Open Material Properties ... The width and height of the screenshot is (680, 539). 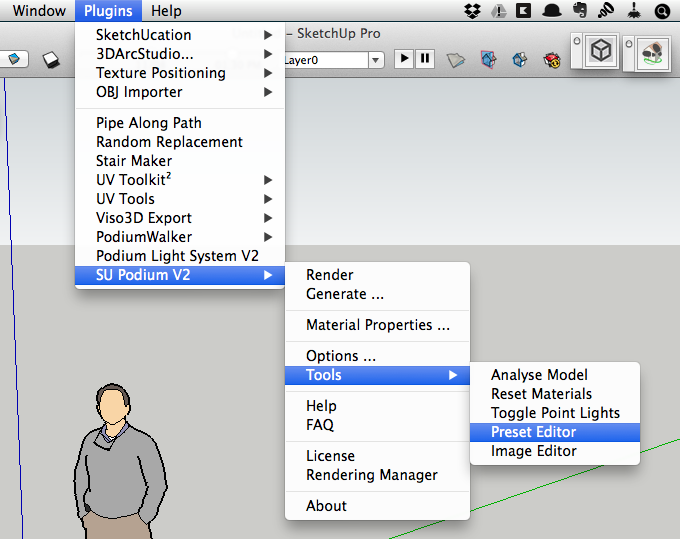(x=377, y=325)
